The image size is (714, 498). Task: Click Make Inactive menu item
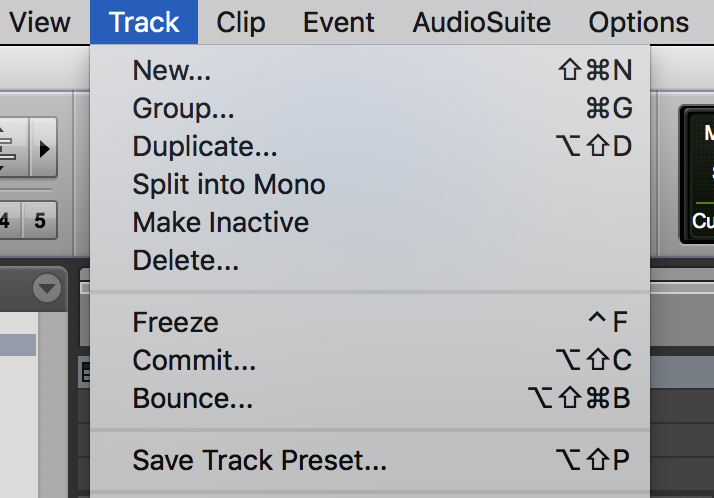[x=370, y=222]
